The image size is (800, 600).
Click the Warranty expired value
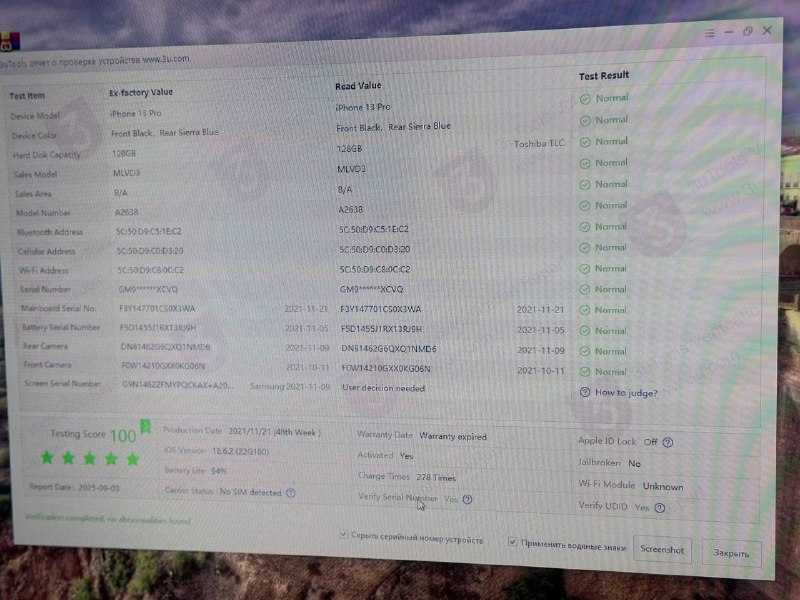pyautogui.click(x=453, y=437)
